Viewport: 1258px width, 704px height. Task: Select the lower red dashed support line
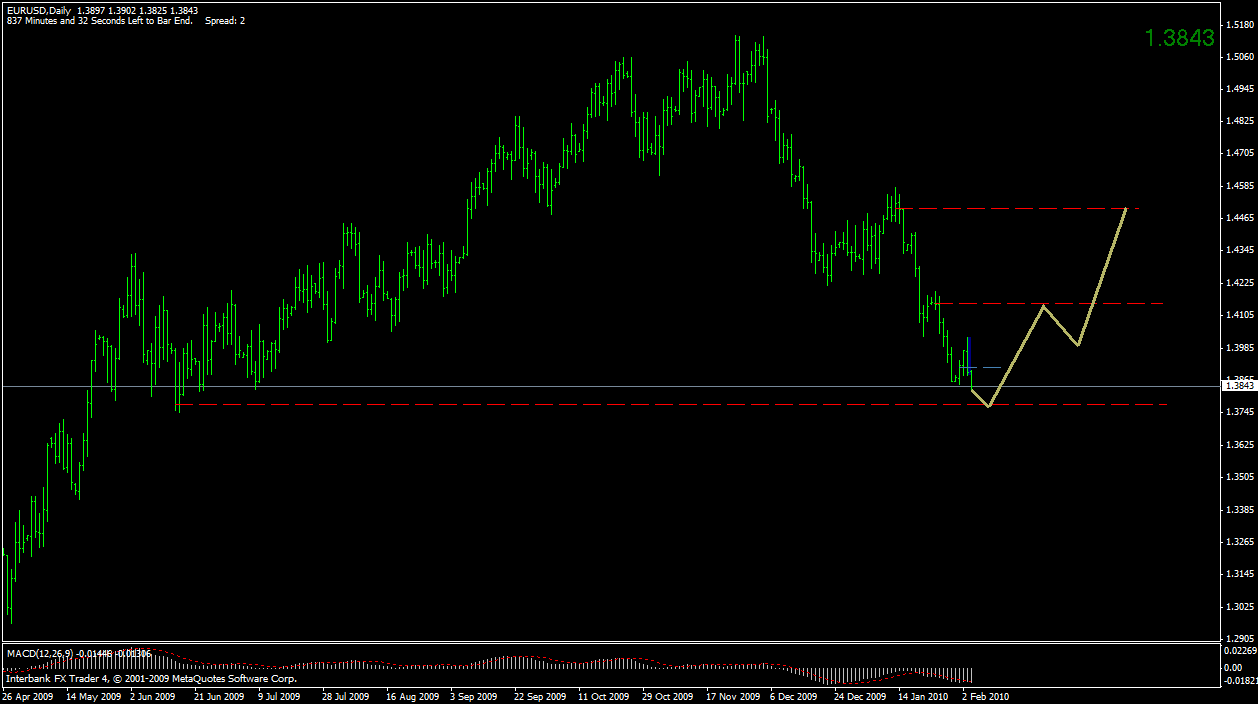(600, 404)
